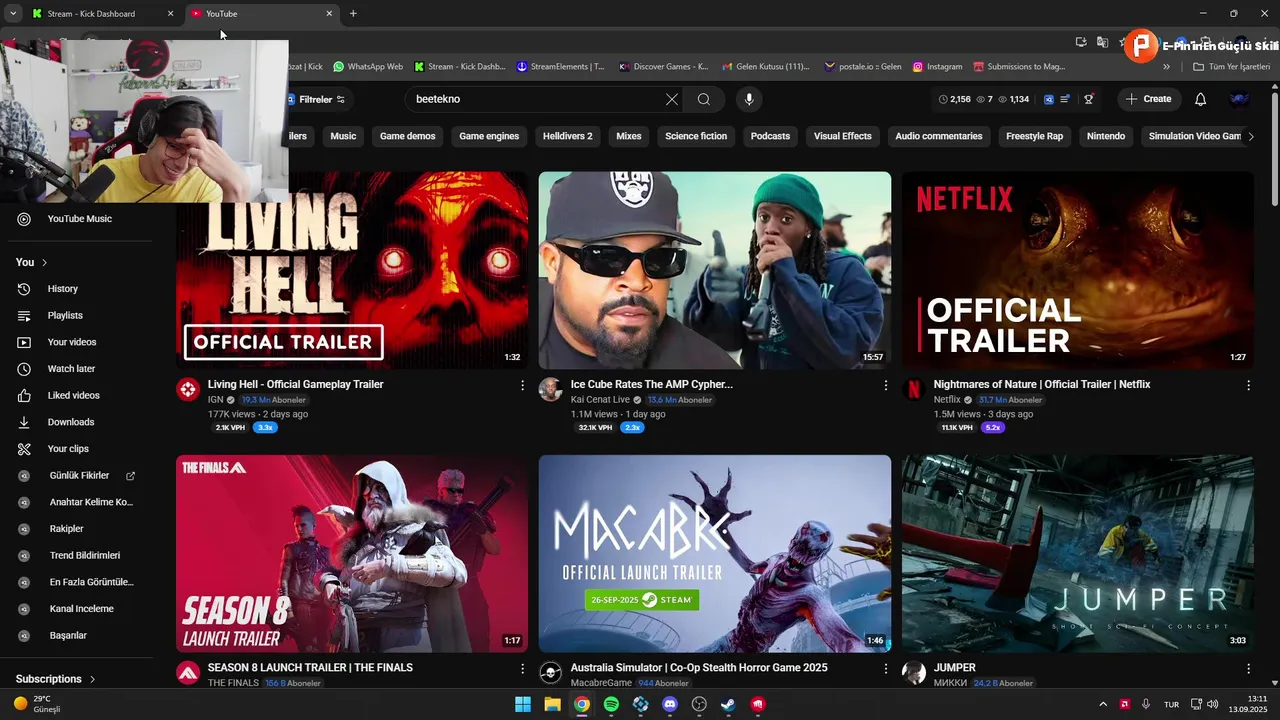
Task: Open the list icon in extension bar
Action: click(1065, 99)
